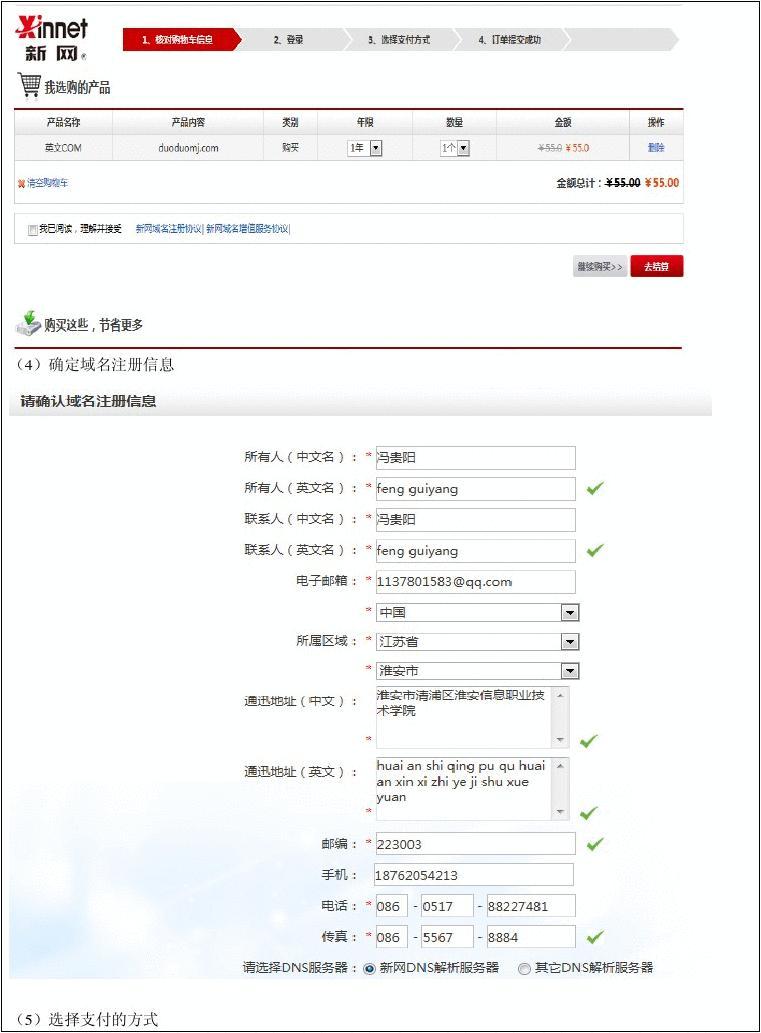Click scrollbar of English address textarea
The height and width of the screenshot is (1033, 761).
coord(560,788)
